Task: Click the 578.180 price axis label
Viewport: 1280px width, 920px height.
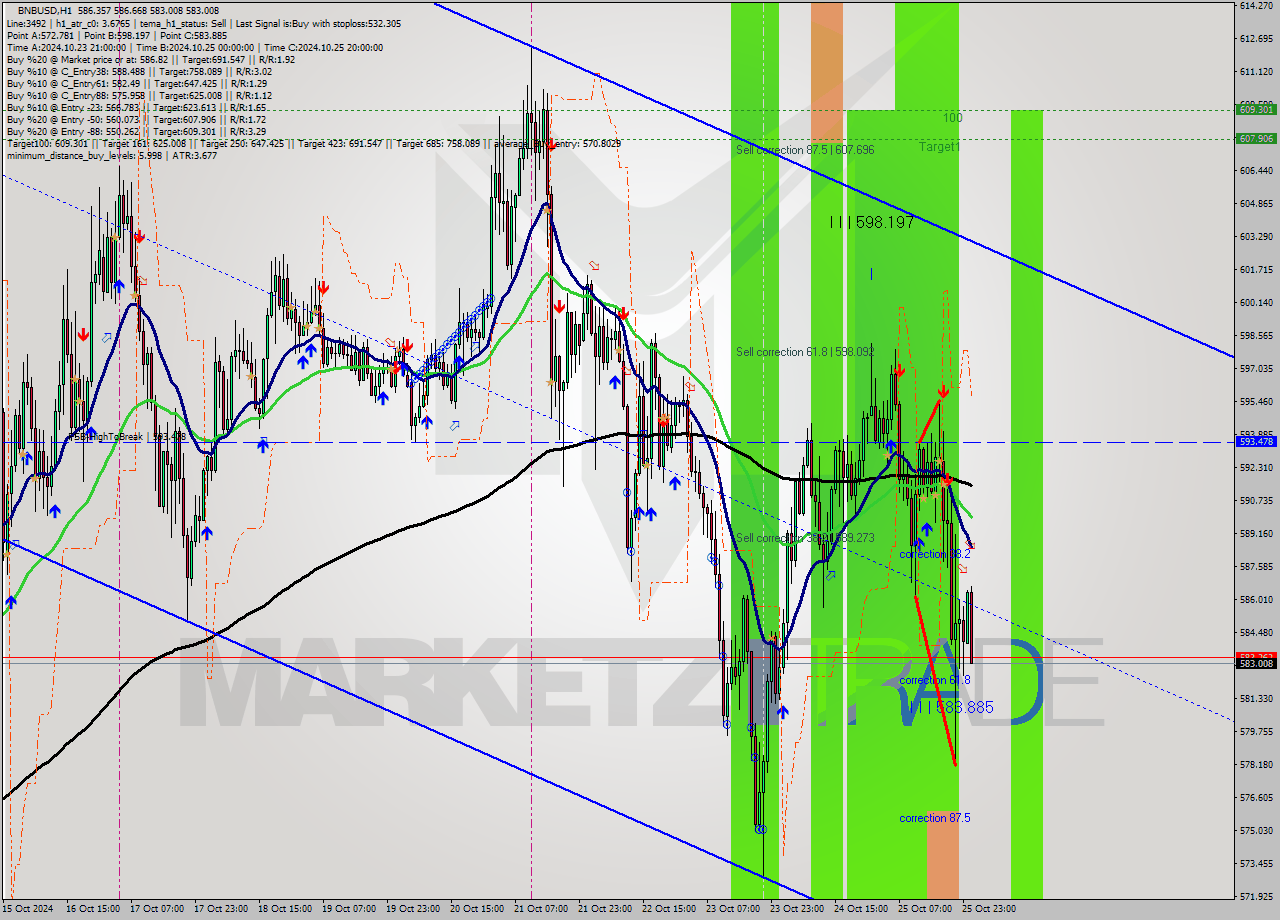Action: click(1256, 764)
